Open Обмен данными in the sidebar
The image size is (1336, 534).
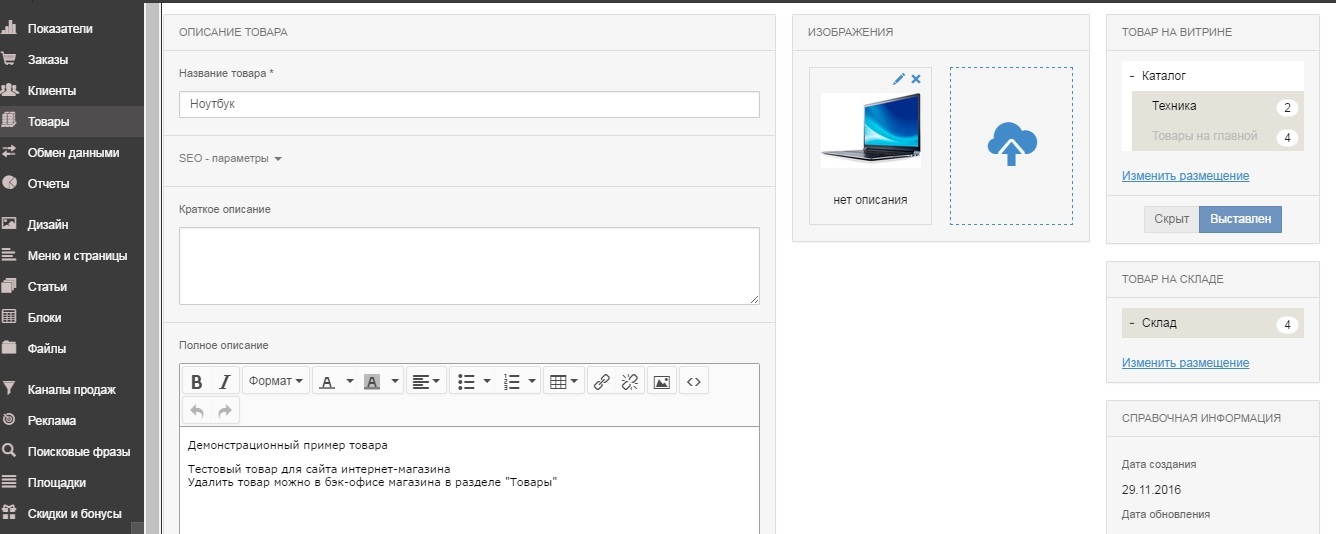[x=72, y=153]
